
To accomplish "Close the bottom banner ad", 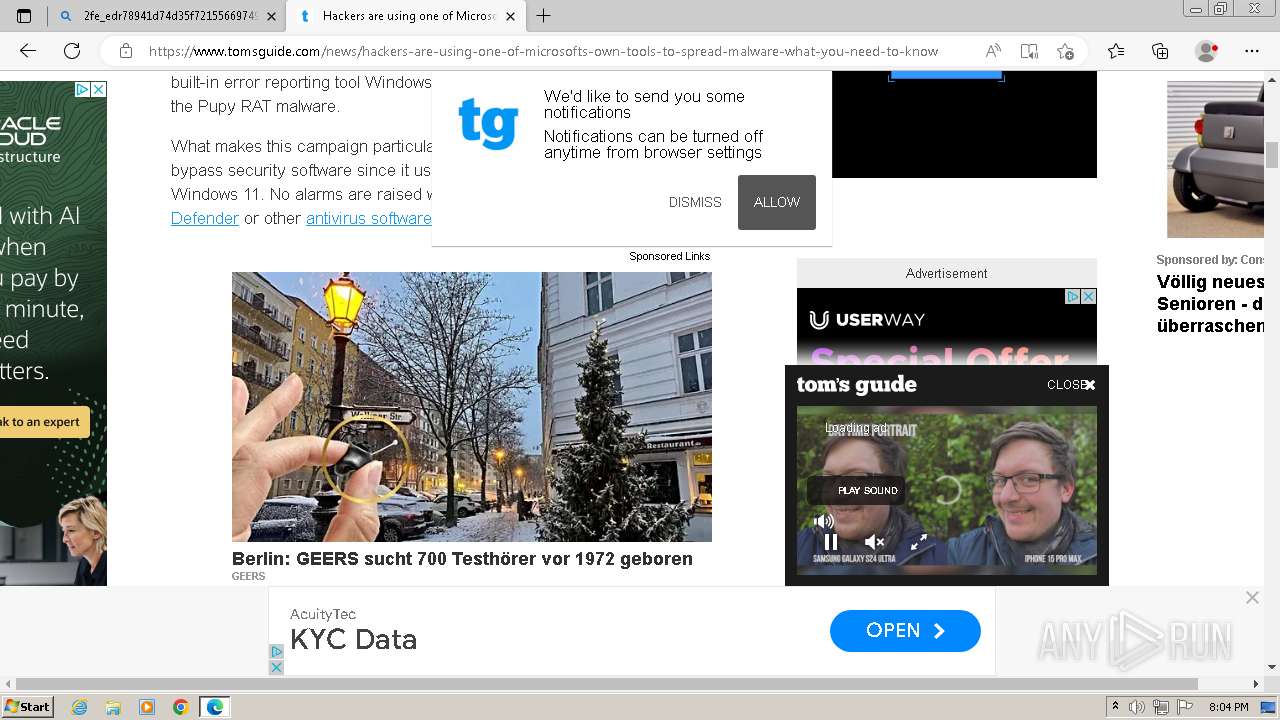I will (x=1252, y=597).
